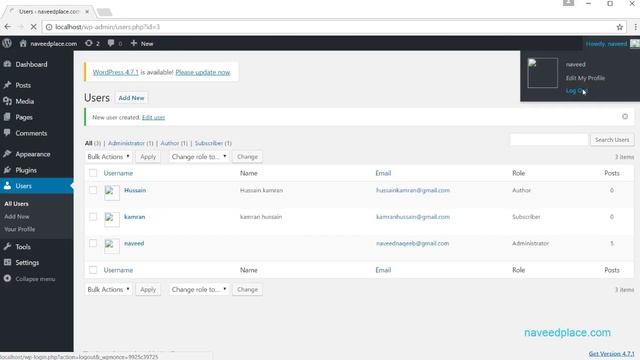The width and height of the screenshot is (640, 360).
Task: Open the kamran username link
Action: coord(135,217)
